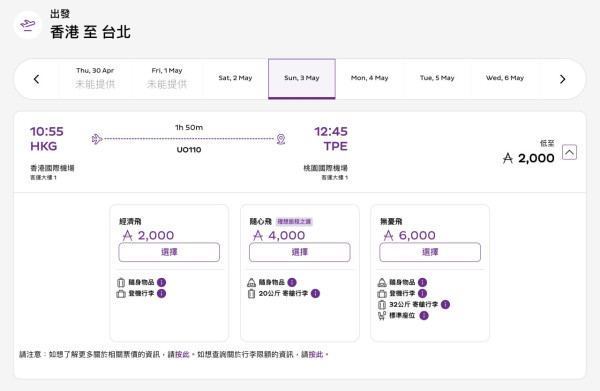Click flight number UO110
The height and width of the screenshot is (391, 600).
(189, 150)
